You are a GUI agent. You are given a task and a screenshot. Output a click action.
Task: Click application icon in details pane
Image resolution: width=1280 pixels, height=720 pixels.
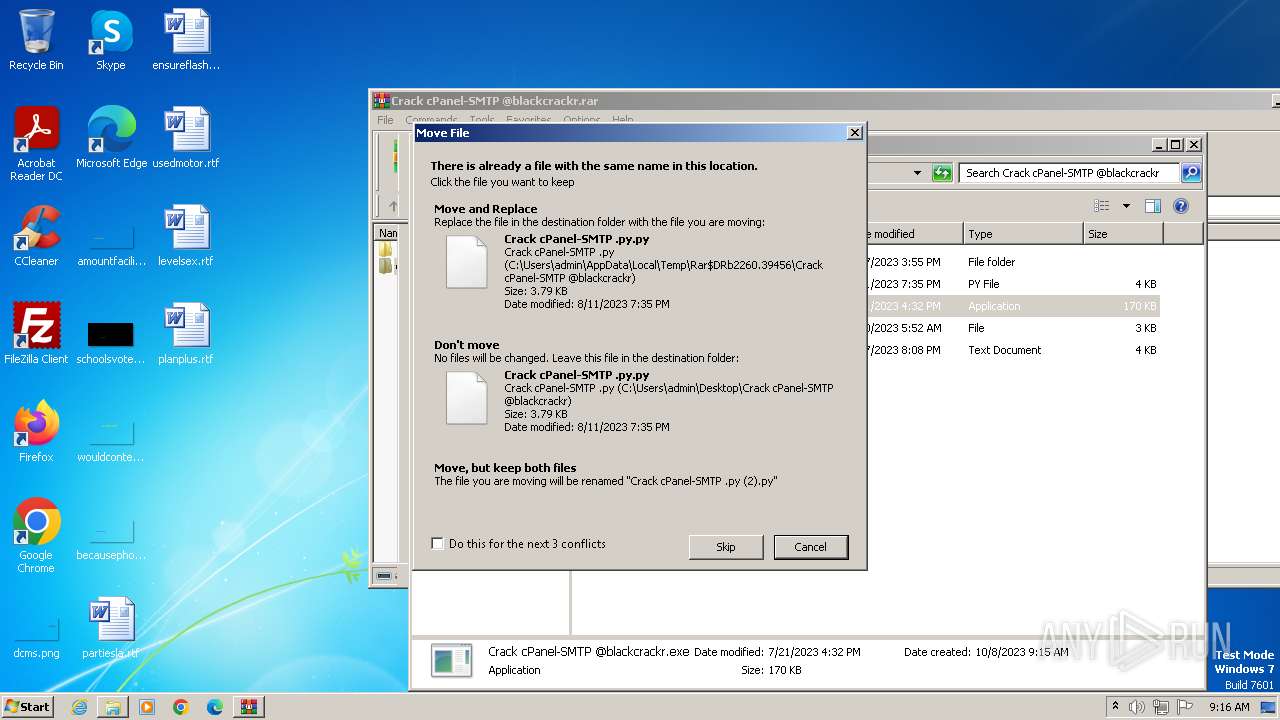[451, 660]
